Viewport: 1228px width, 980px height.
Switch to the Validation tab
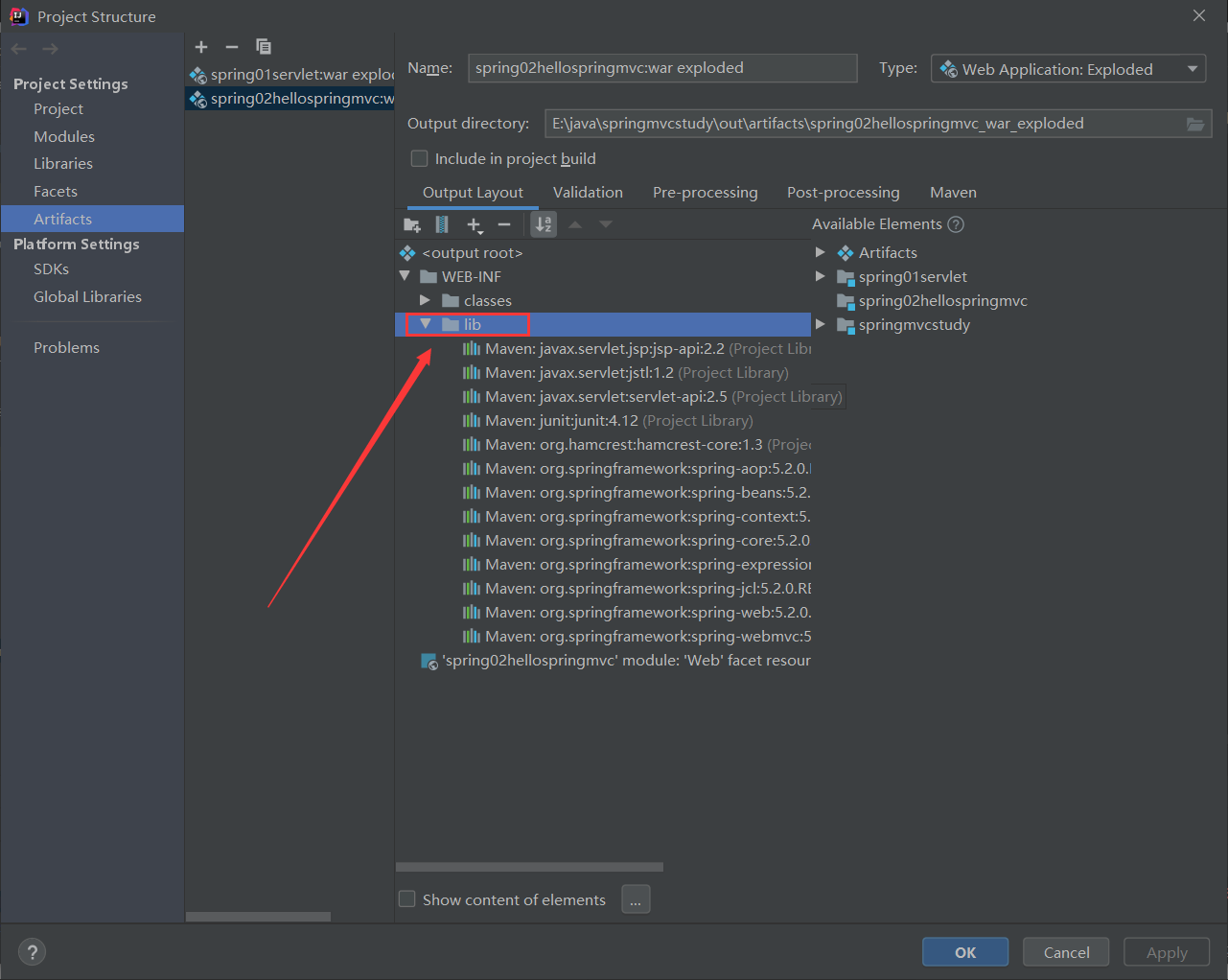coord(588,193)
